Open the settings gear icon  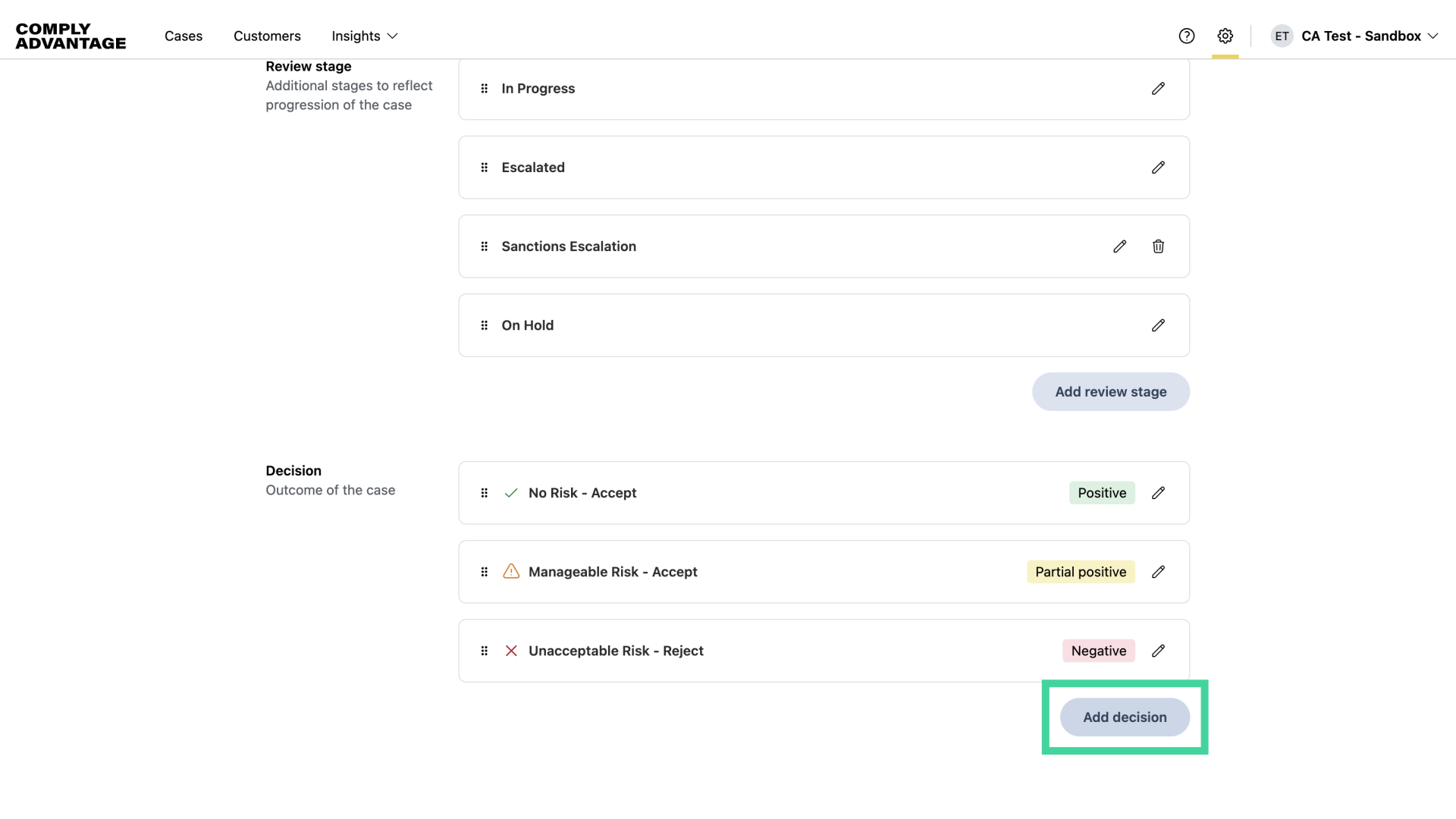coord(1225,36)
